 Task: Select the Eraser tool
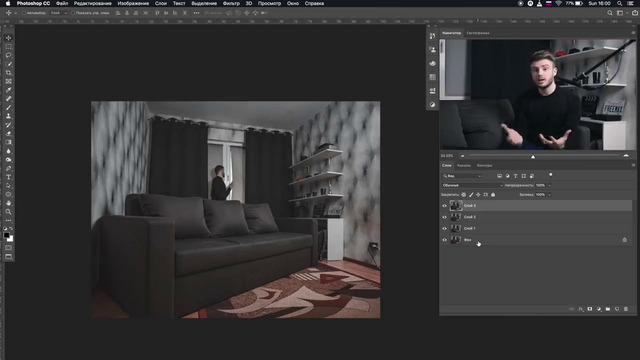coord(8,133)
